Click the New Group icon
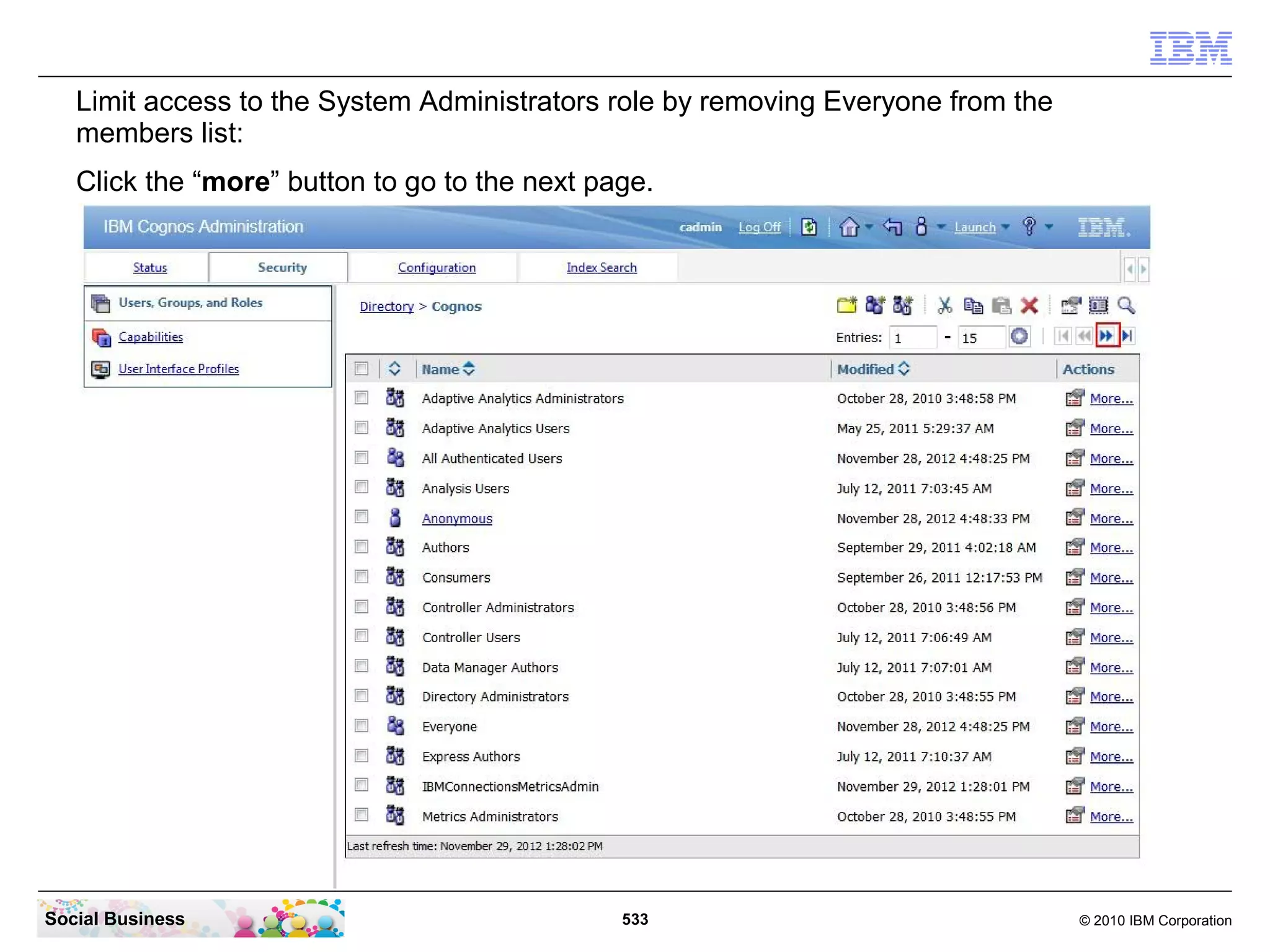This screenshot has width=1270, height=952. pyautogui.click(x=874, y=305)
